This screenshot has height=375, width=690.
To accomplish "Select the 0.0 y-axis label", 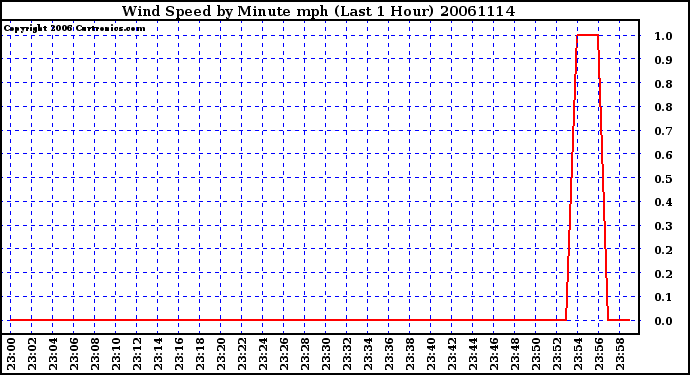I will (x=663, y=321).
